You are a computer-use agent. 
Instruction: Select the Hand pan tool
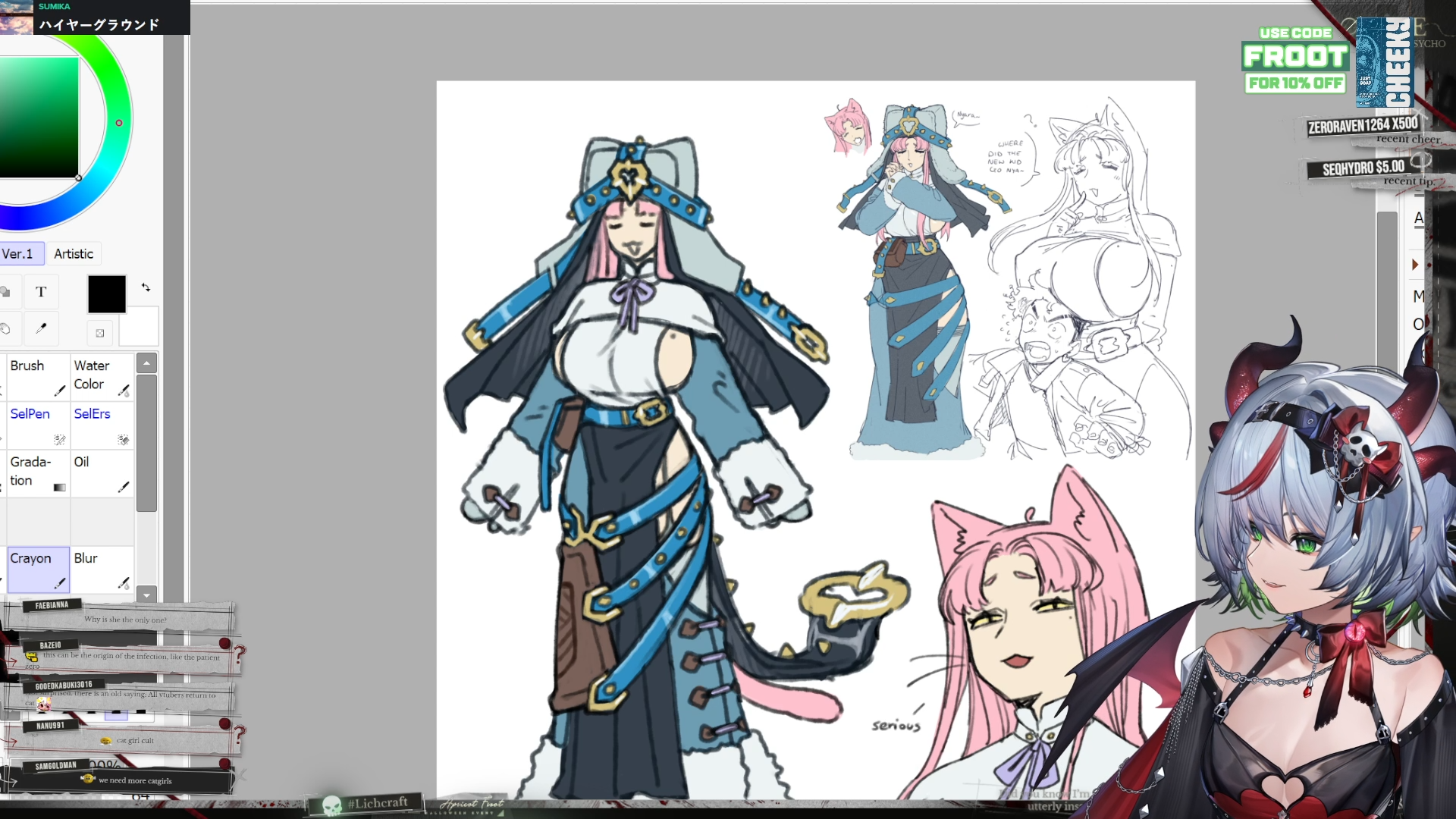(x=5, y=328)
